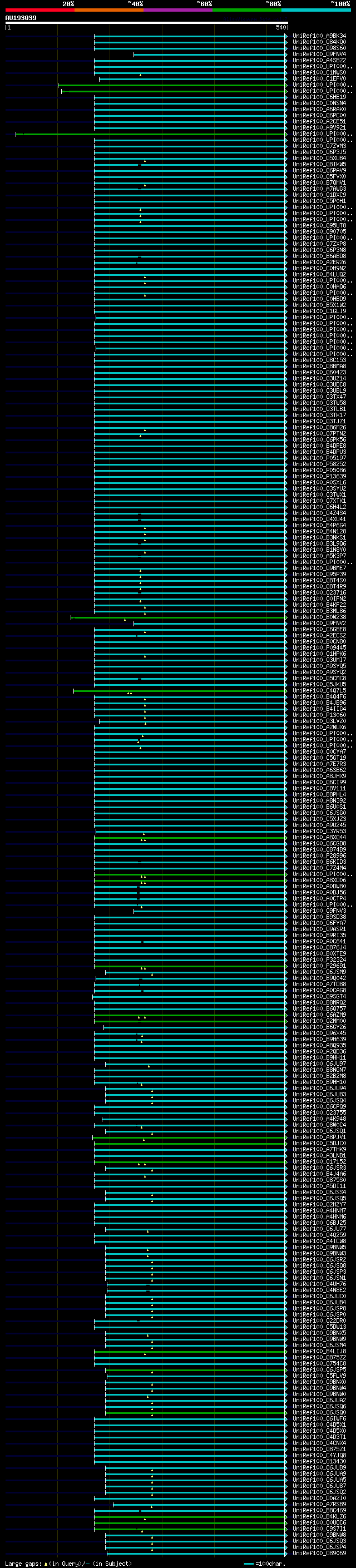Click the orange ~40% identity color segment
This screenshot has width=356, height=1568.
pyautogui.click(x=109, y=10)
